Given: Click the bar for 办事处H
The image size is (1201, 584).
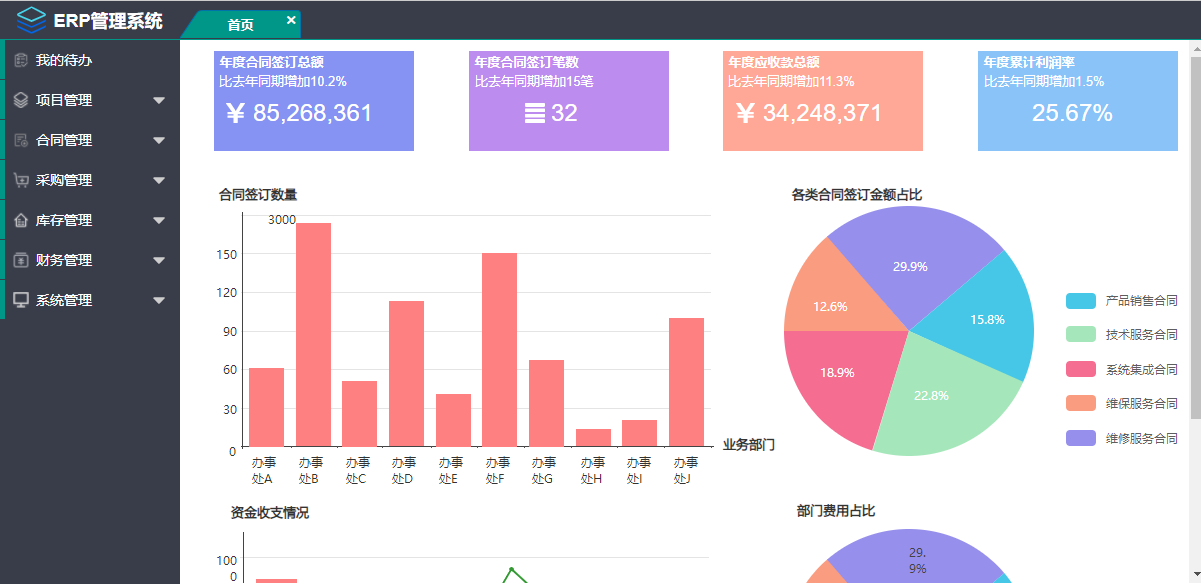Looking at the screenshot, I should point(593,438).
